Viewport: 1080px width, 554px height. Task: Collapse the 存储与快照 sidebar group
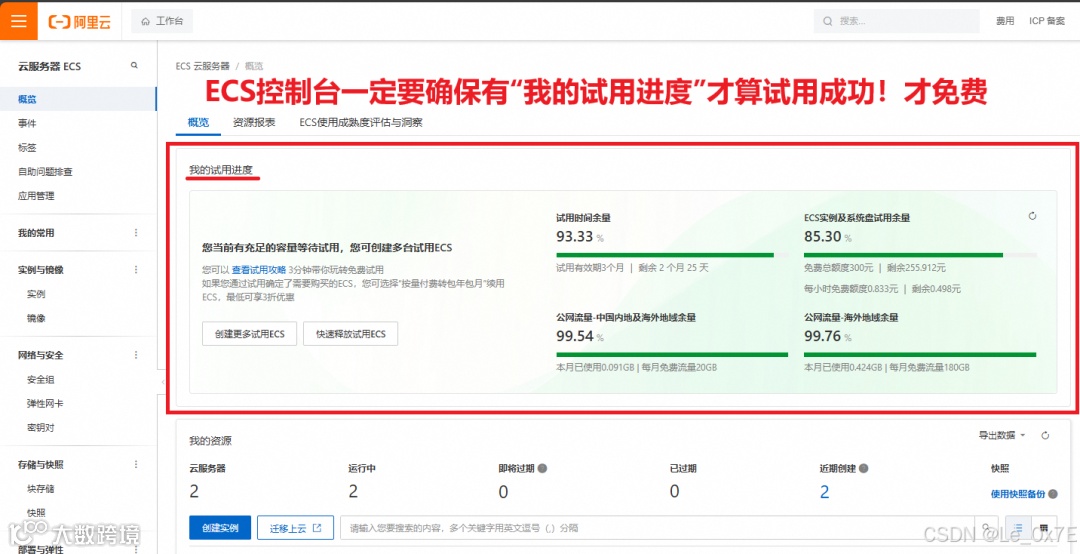click(41, 465)
